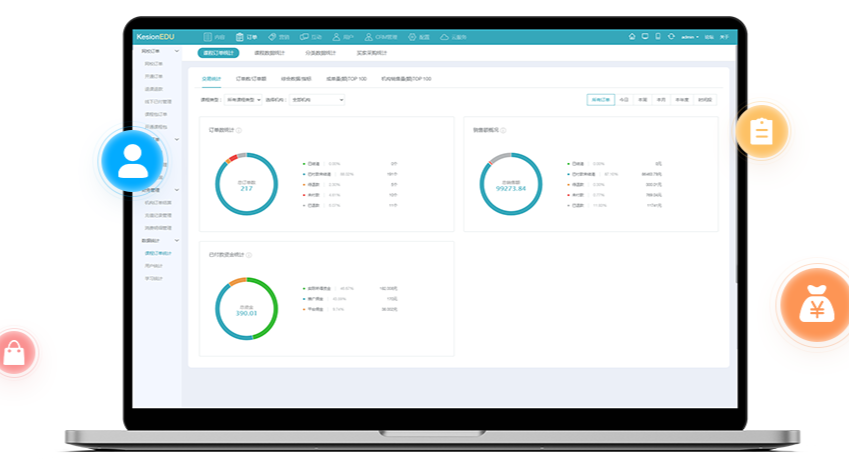
Task: Click the pink shopping bag icon
Action: 14,353
